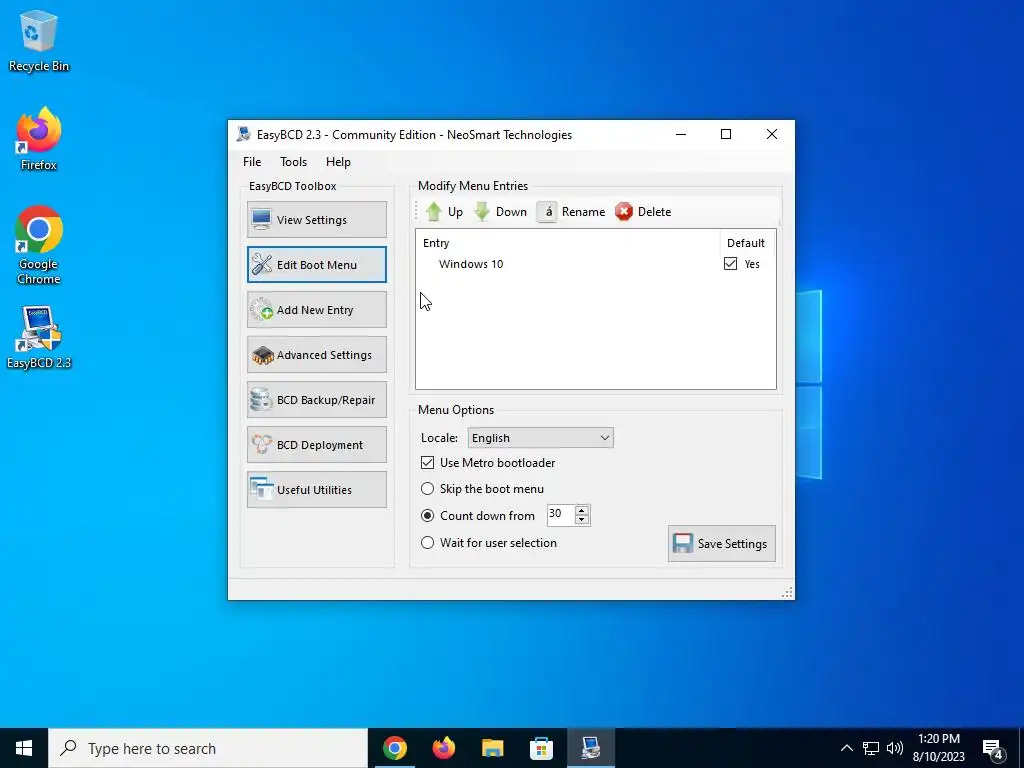The image size is (1024, 768).
Task: Click the Default column header
Action: 746,243
